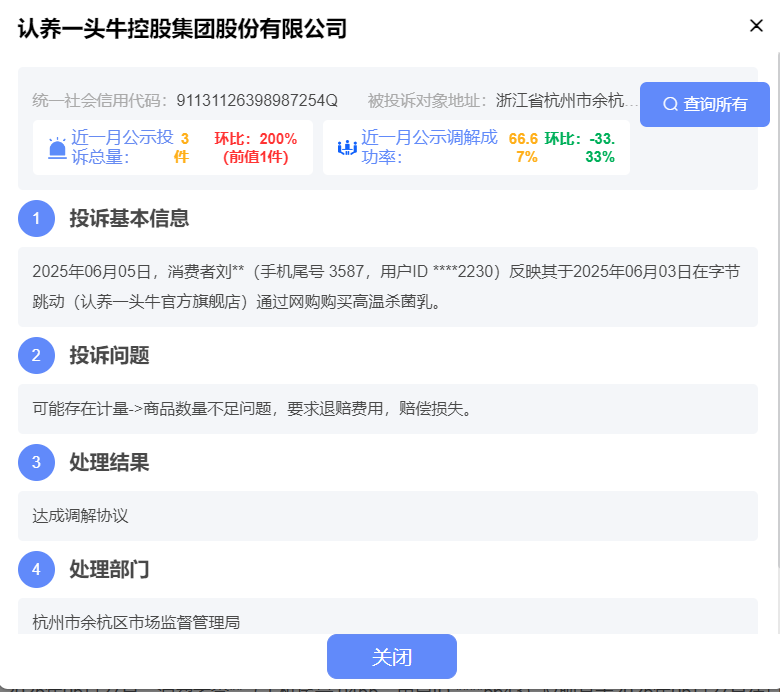
Task: Click step 2 circle beside 投诉问题
Action: [x=36, y=355]
